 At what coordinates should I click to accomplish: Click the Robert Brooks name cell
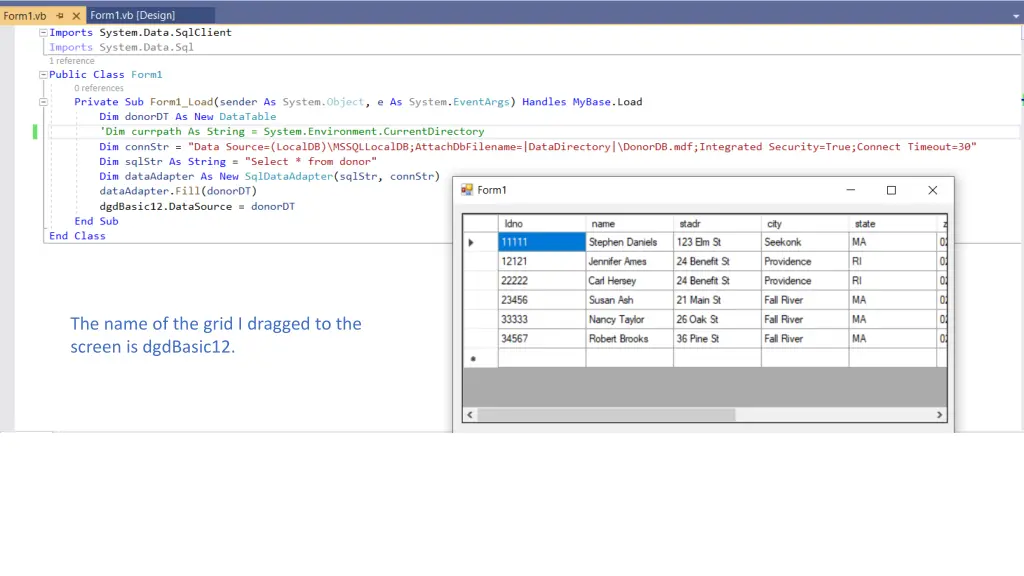point(630,338)
